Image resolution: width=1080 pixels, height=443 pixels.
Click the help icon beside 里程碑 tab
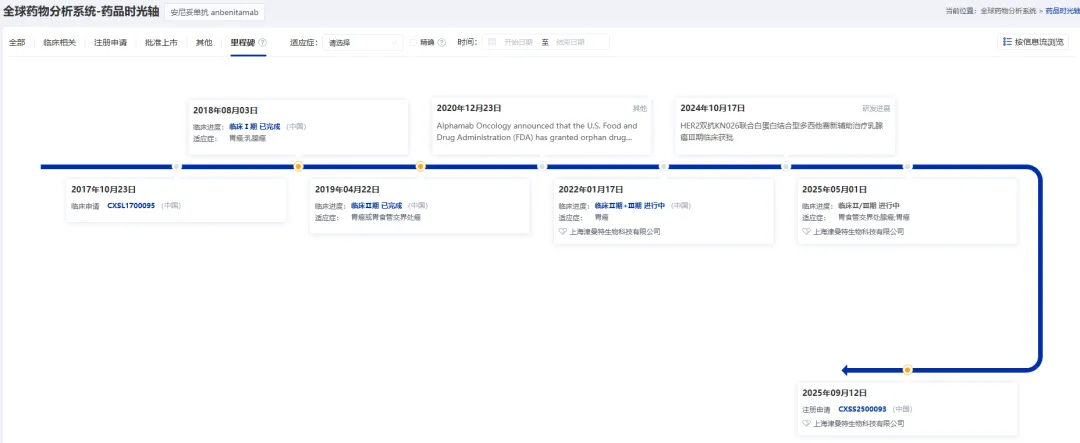coord(262,43)
